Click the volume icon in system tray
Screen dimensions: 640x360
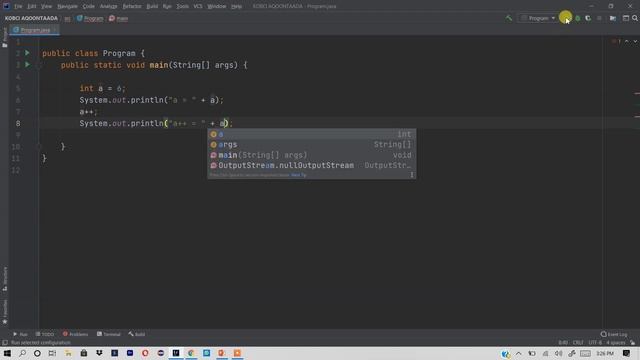[558, 353]
